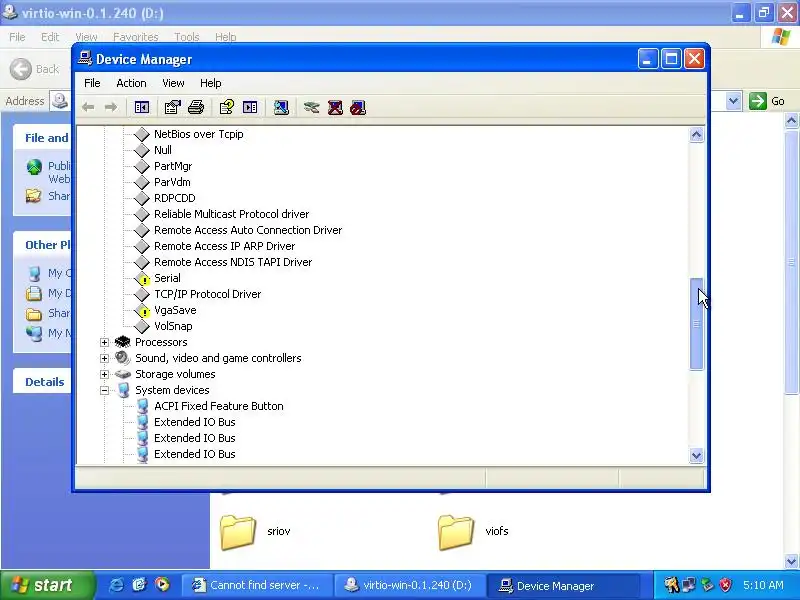Viewport: 800px width, 600px height.
Task: Click Explorer window scroll down arrow
Action: 791,561
